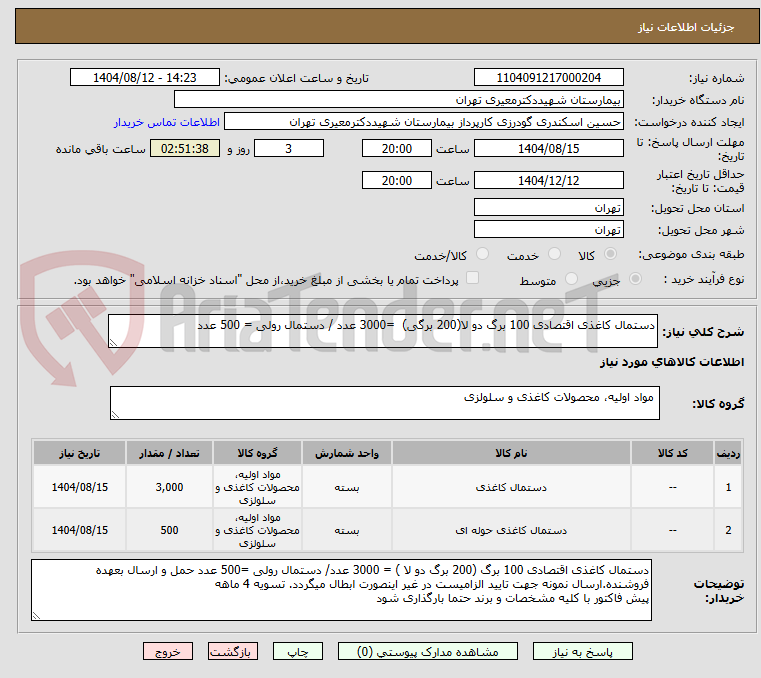Select the 'جزیی' purchase type radio
761x678 pixels.
pos(635,279)
